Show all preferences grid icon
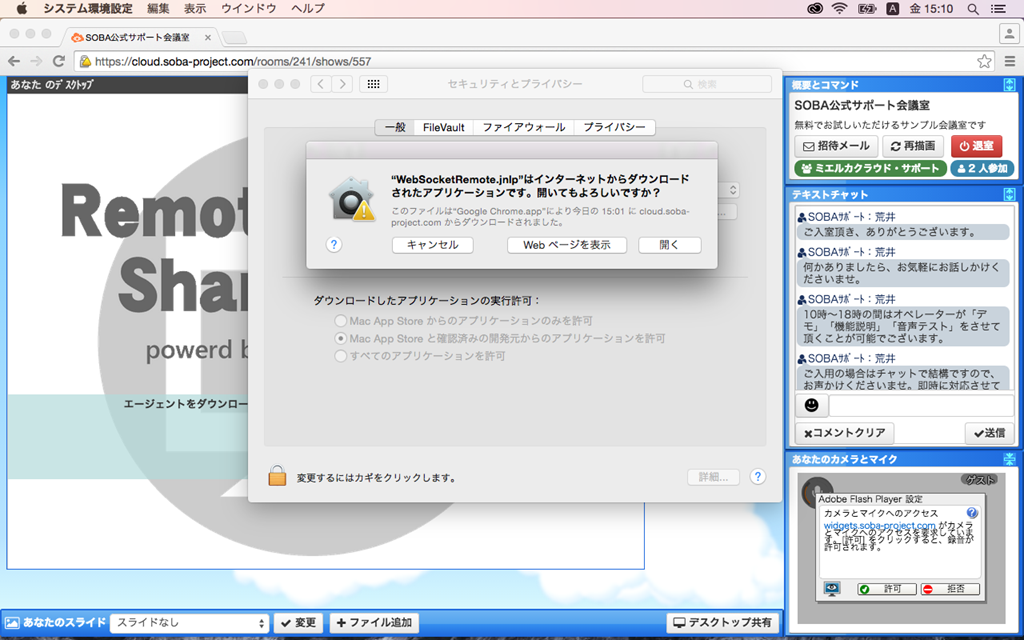Screen dimensions: 1024x640 pos(374,84)
